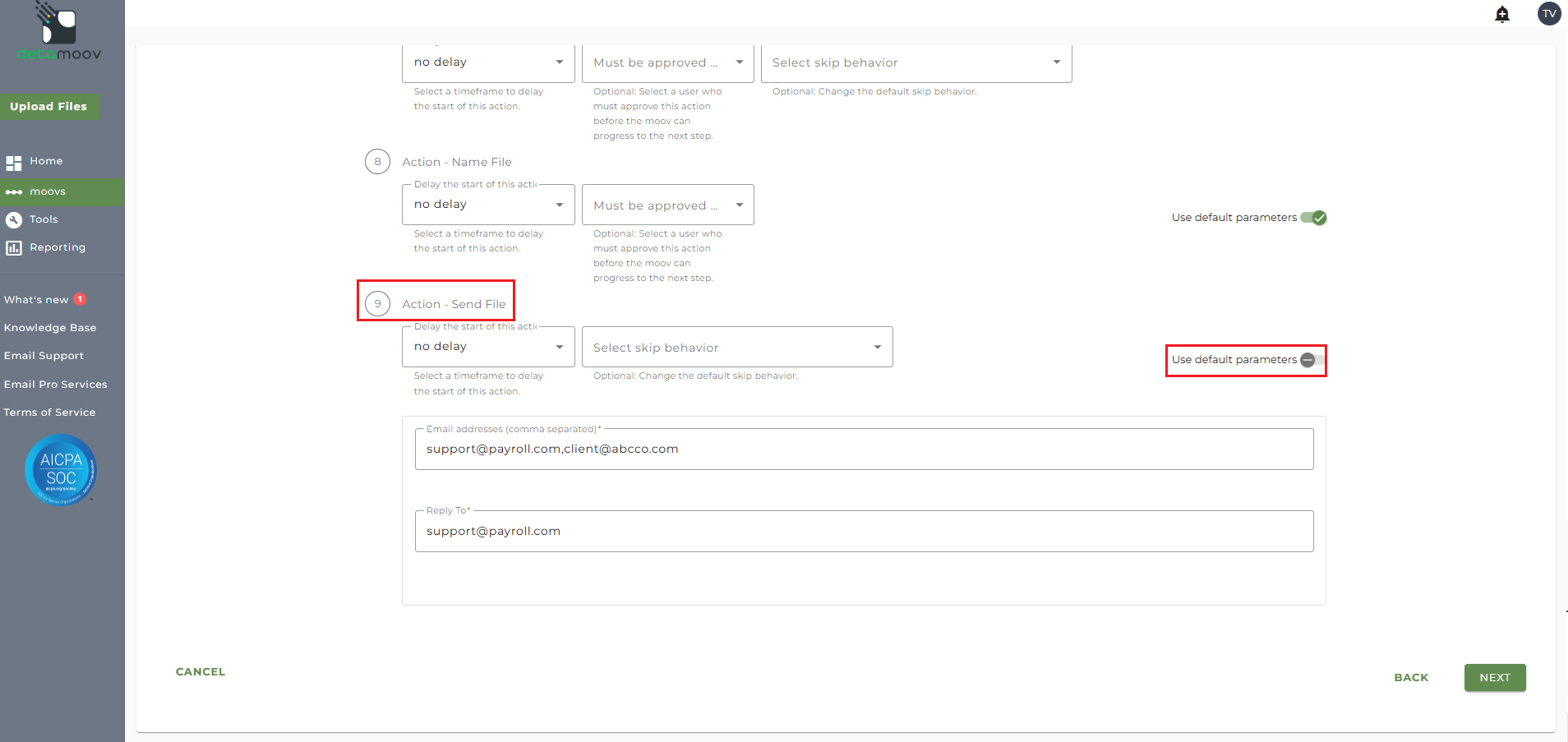Click the moovs sidebar icon
The image size is (1568, 742).
coord(14,192)
